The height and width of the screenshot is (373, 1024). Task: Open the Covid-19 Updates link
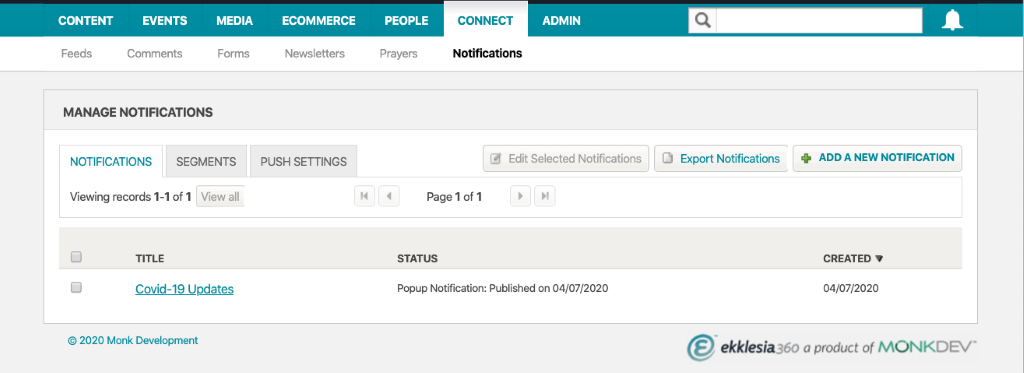[x=184, y=289]
